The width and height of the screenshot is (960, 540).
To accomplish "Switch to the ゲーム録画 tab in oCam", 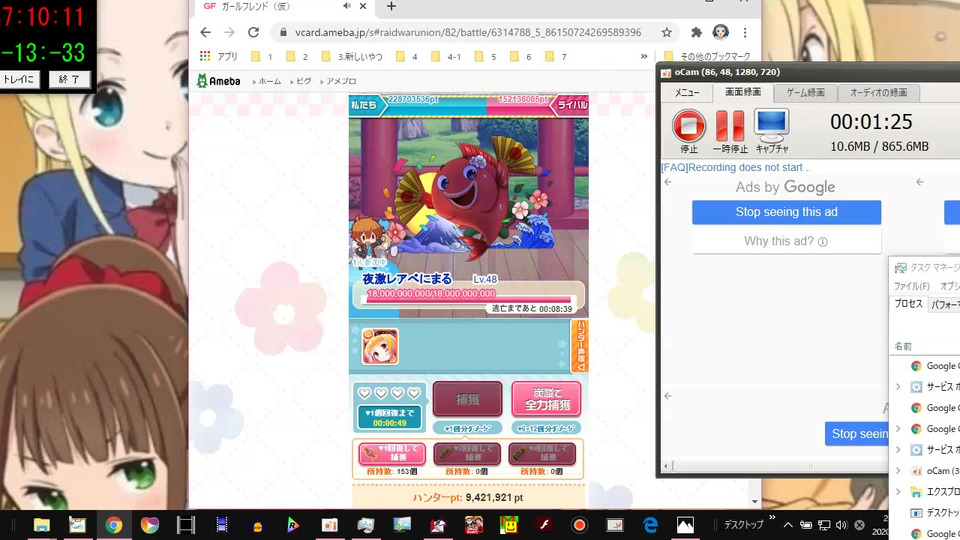I will [805, 92].
